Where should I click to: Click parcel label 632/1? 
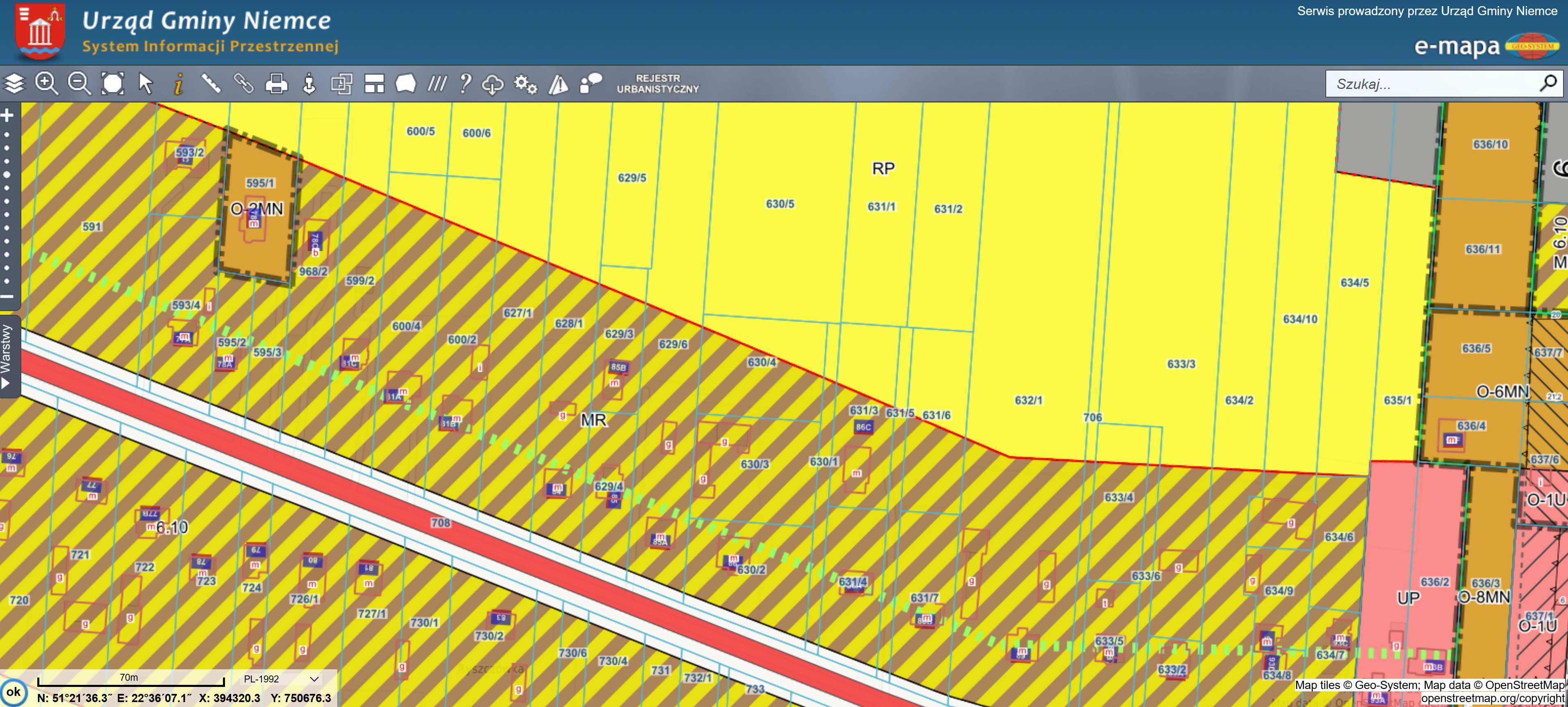coord(1028,401)
